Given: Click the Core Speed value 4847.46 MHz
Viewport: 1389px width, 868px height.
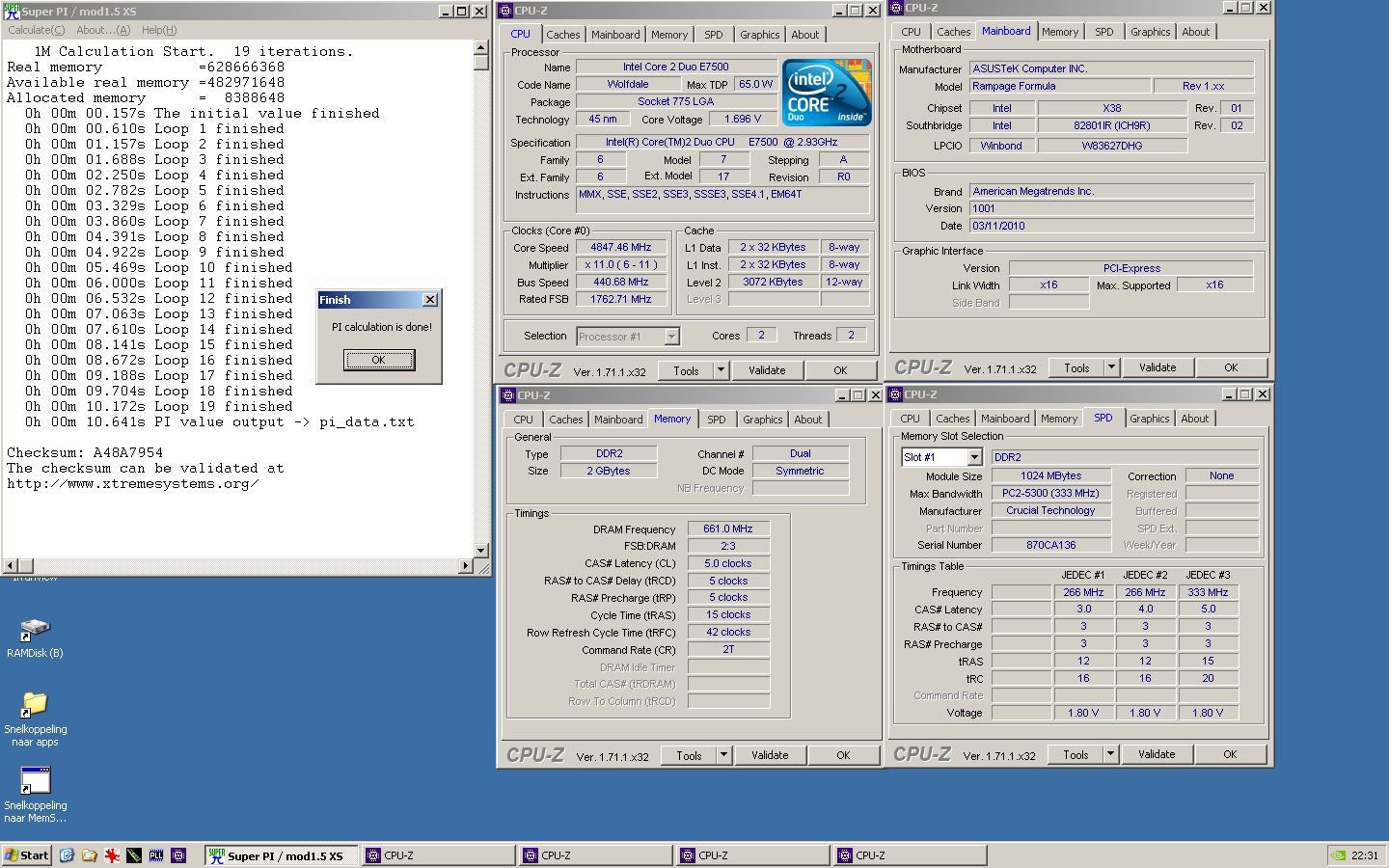Looking at the screenshot, I should (621, 247).
